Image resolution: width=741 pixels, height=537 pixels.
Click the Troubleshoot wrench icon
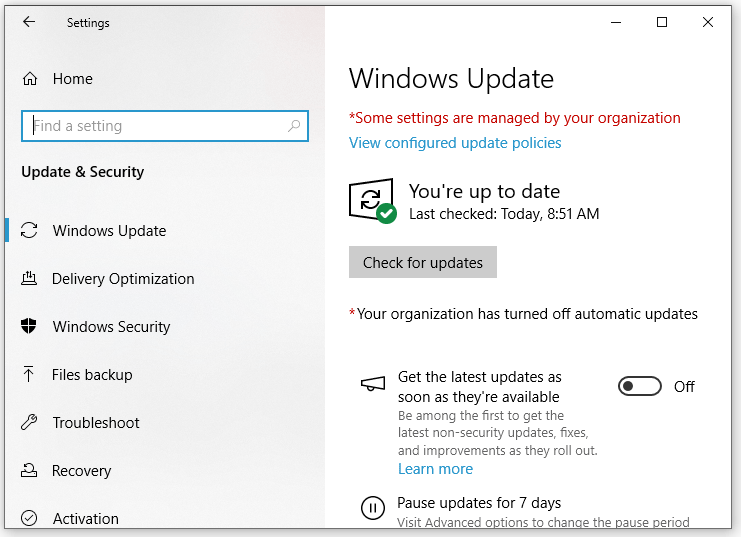tap(29, 422)
